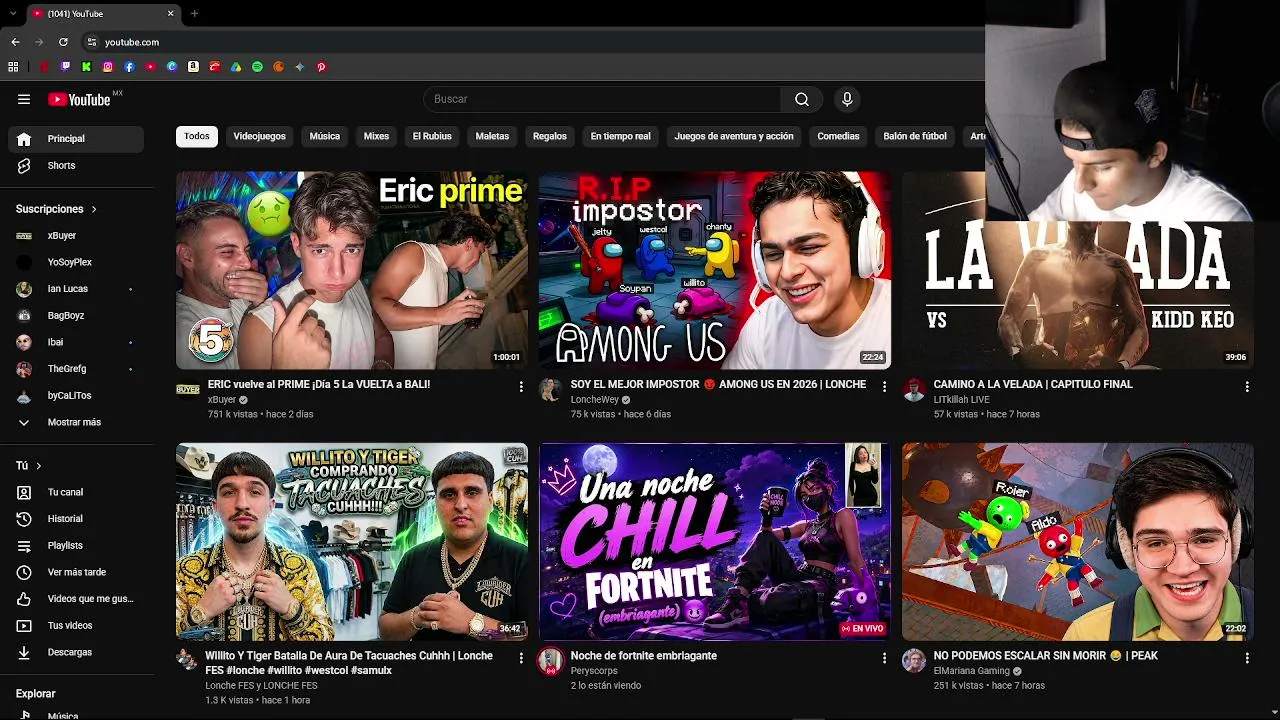Viewport: 1280px width, 720px height.
Task: Click the search magnifier button
Action: point(802,99)
